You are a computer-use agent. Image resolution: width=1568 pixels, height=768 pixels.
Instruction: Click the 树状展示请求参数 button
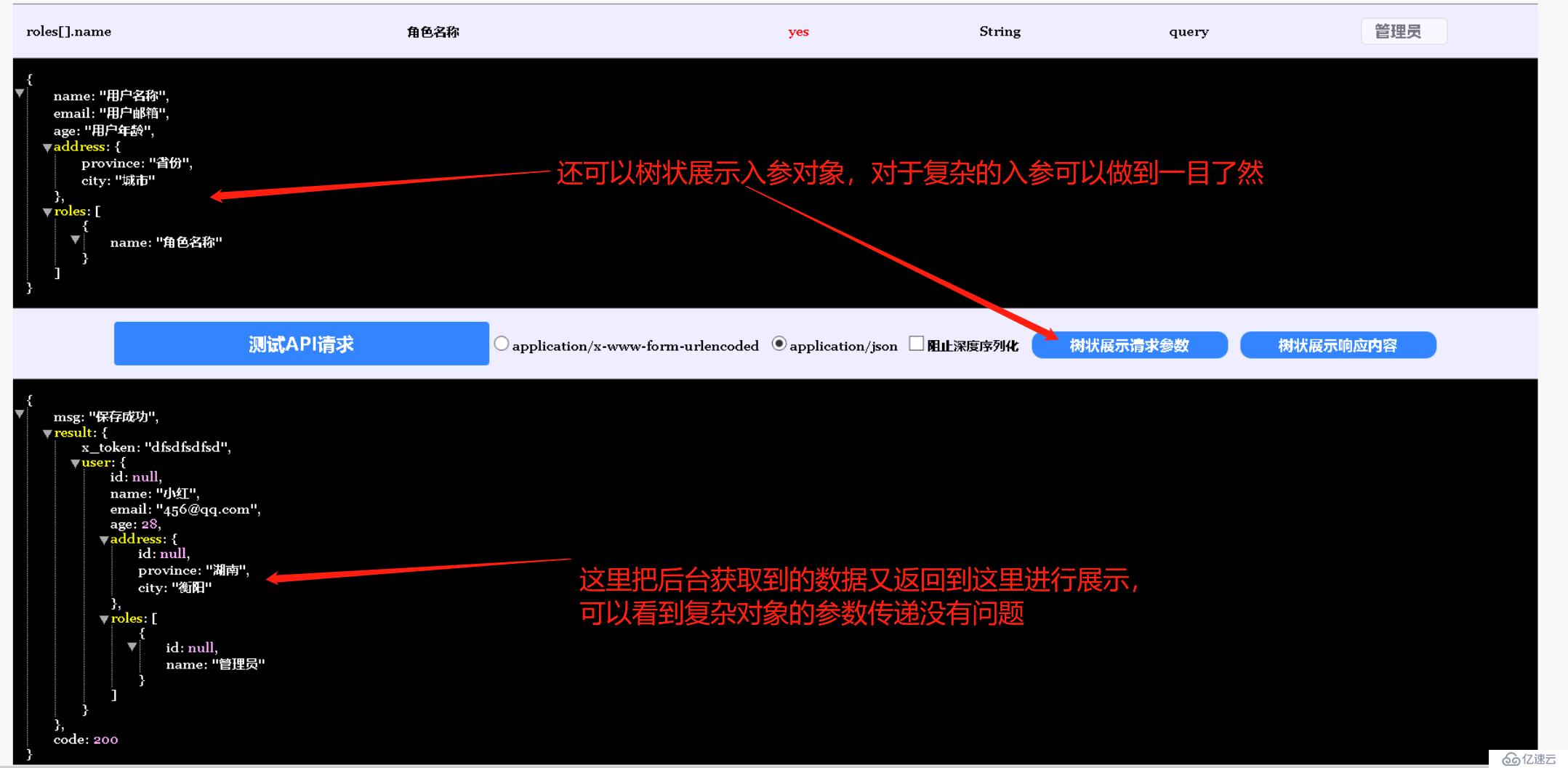[x=1130, y=345]
